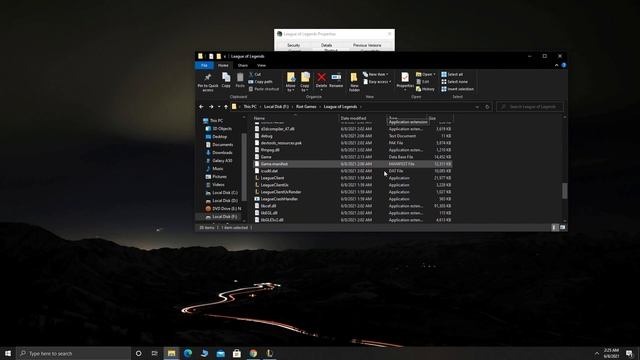
Task: Show hidden system tray icons
Action: (x=597, y=353)
